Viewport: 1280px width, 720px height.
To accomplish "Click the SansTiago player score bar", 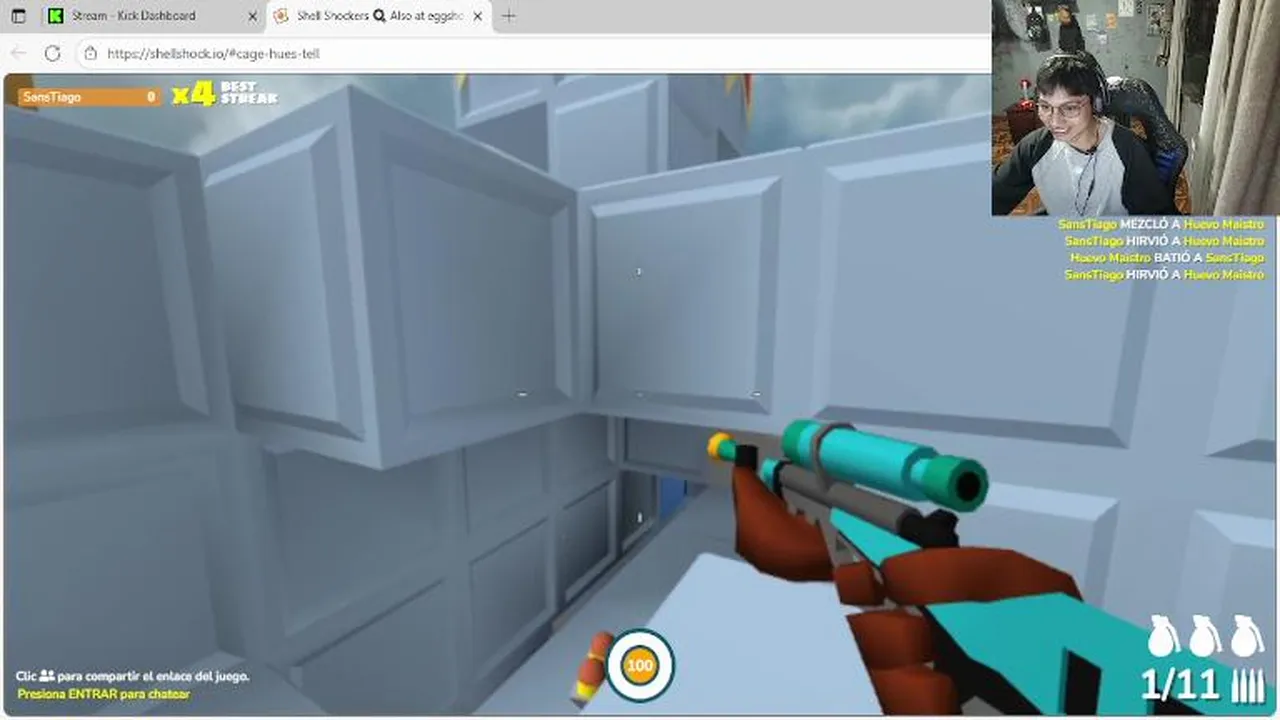I will (90, 97).
